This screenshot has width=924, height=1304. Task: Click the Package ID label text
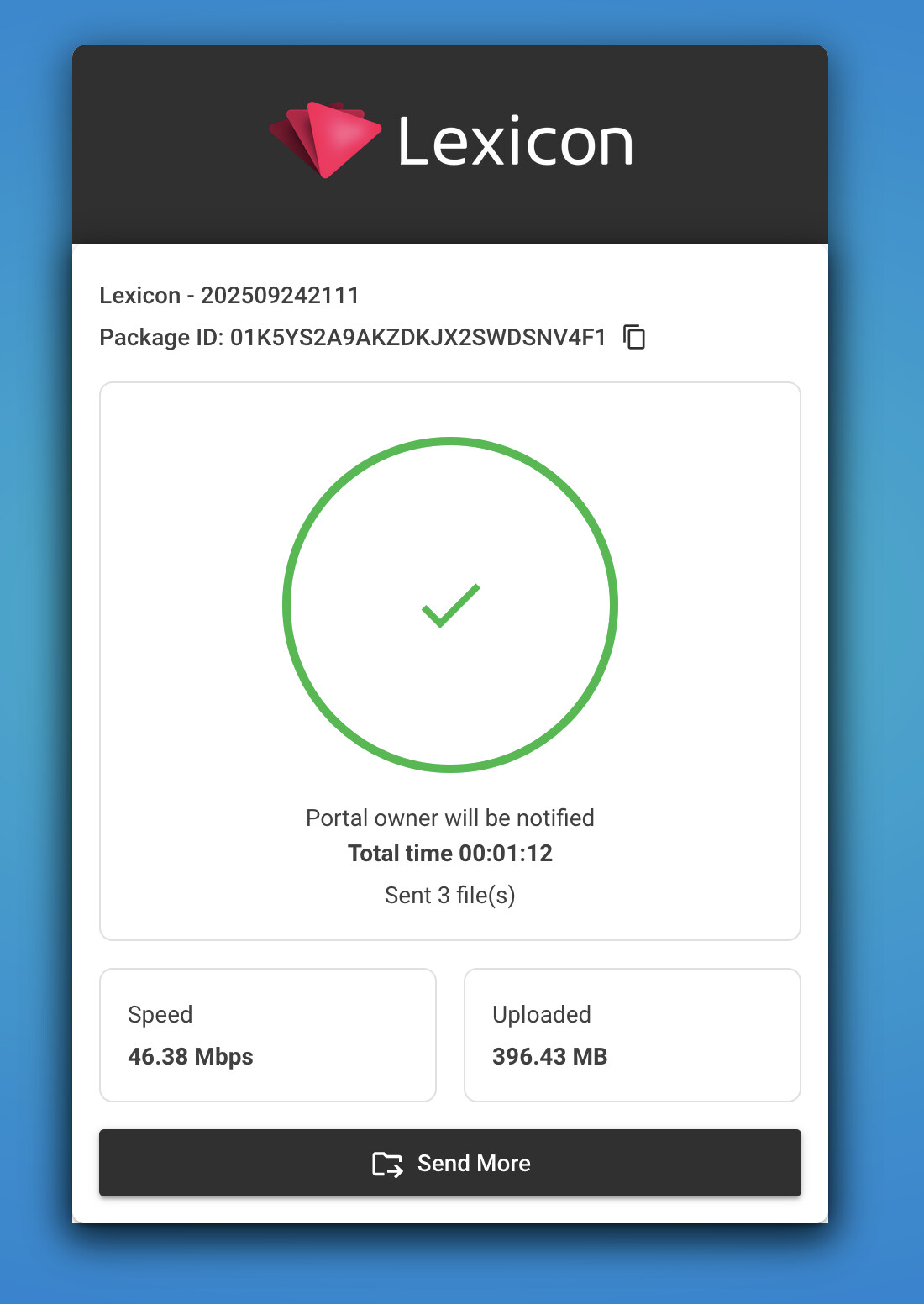click(161, 337)
